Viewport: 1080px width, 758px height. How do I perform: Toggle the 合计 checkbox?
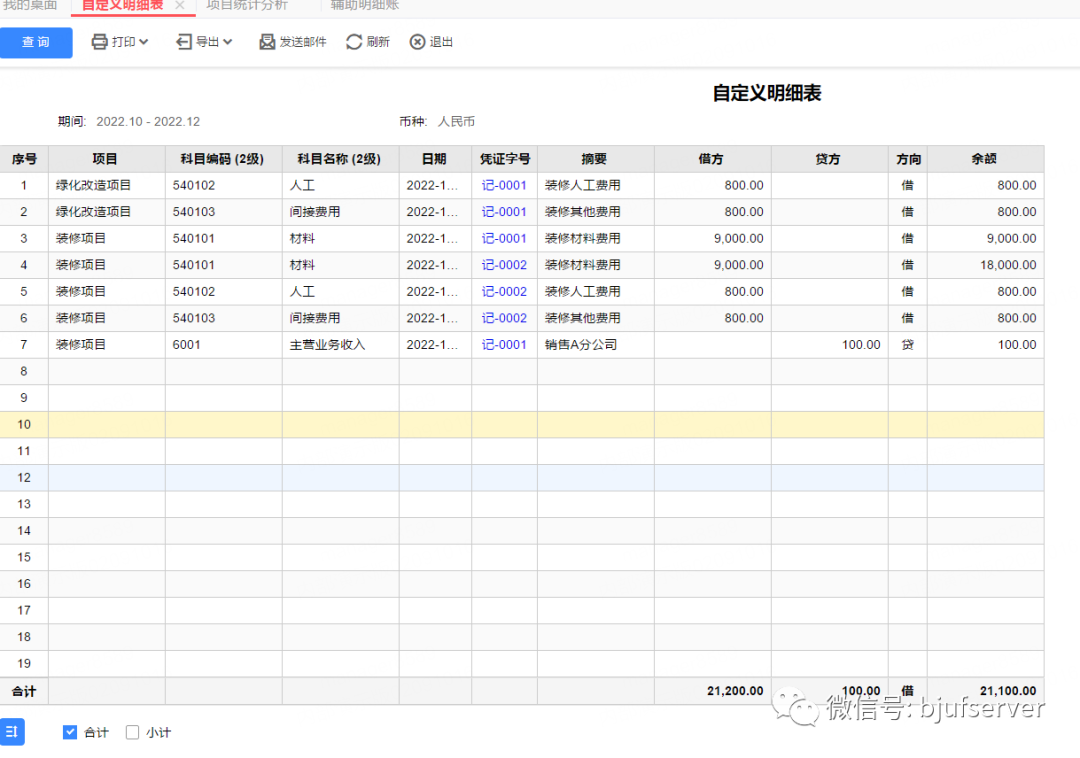point(70,732)
